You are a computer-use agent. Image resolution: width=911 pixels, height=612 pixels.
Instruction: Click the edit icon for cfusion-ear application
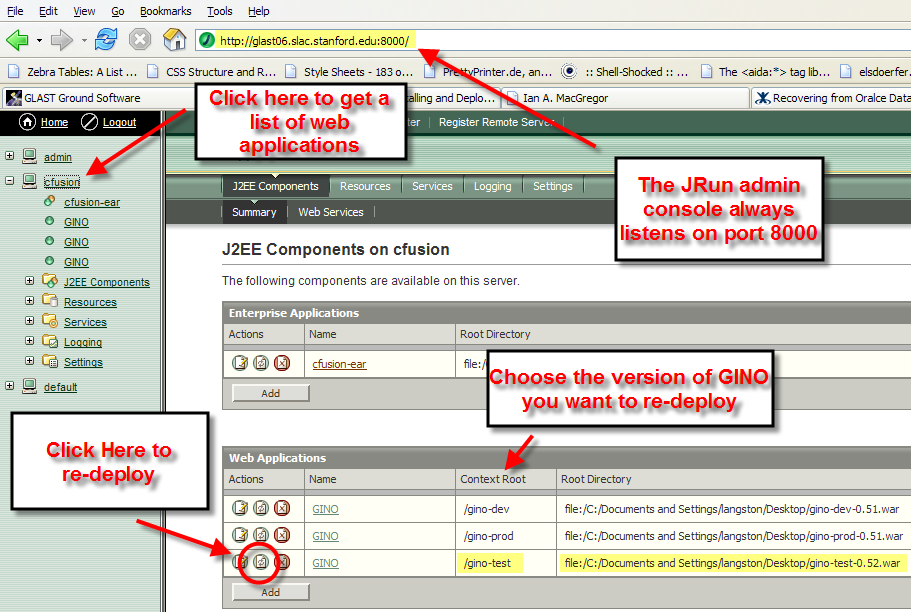click(240, 363)
